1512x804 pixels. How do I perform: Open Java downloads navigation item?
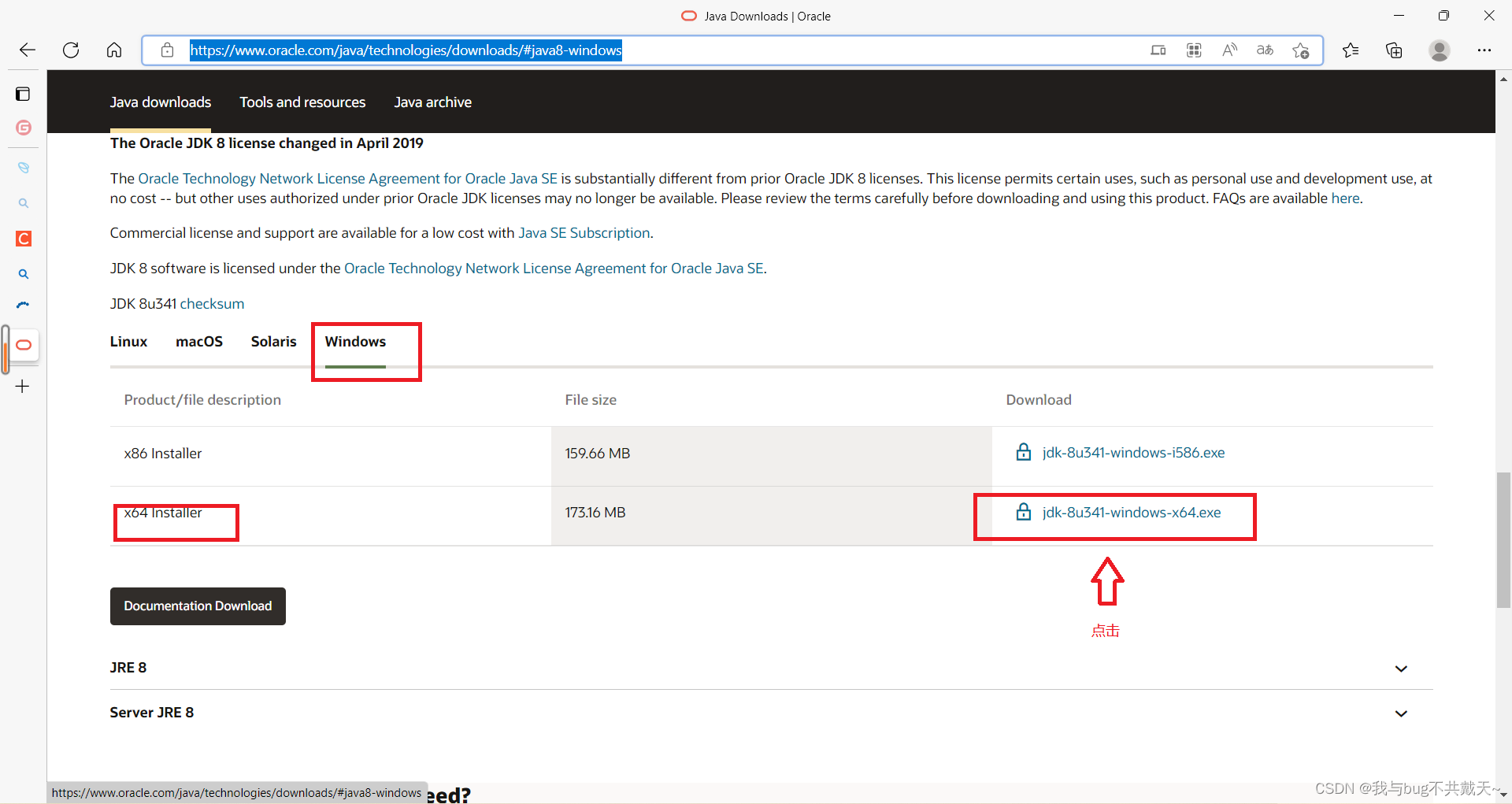click(161, 102)
